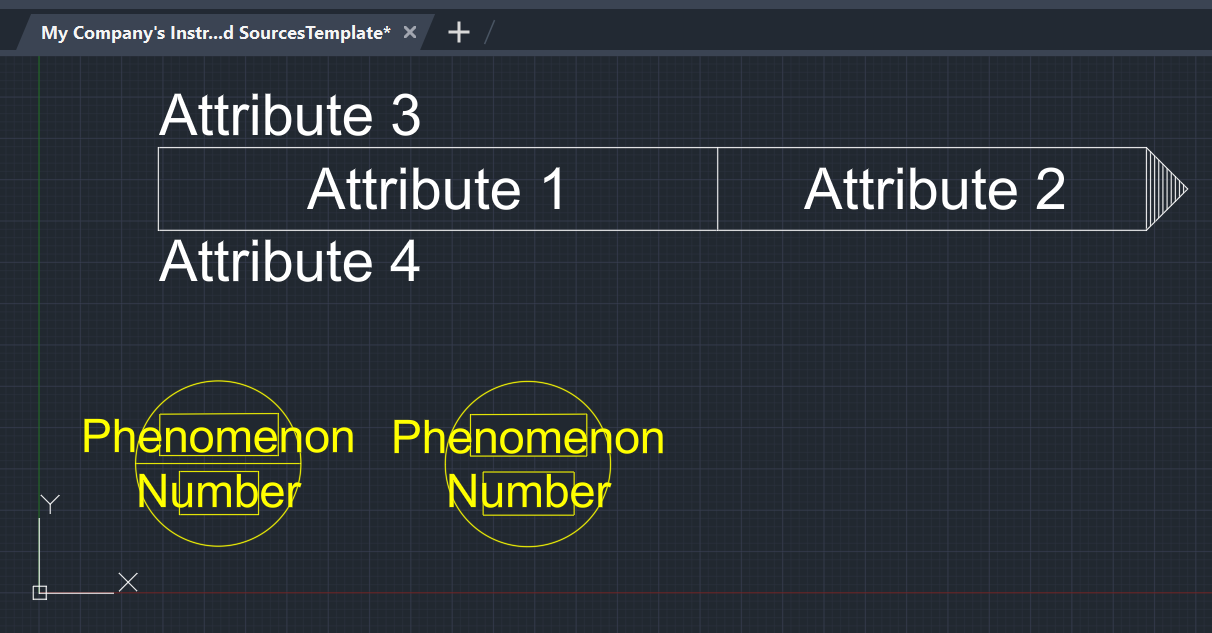
Task: Click the UCS X axis label
Action: click(128, 582)
